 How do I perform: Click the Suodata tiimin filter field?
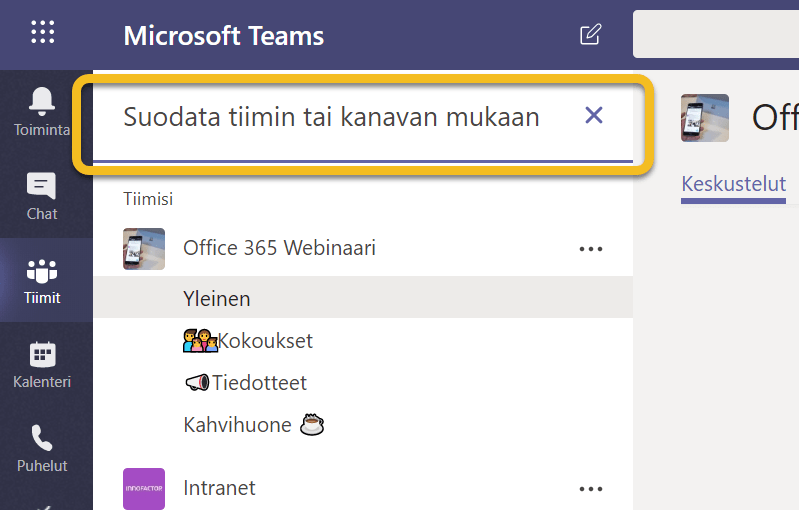330,117
